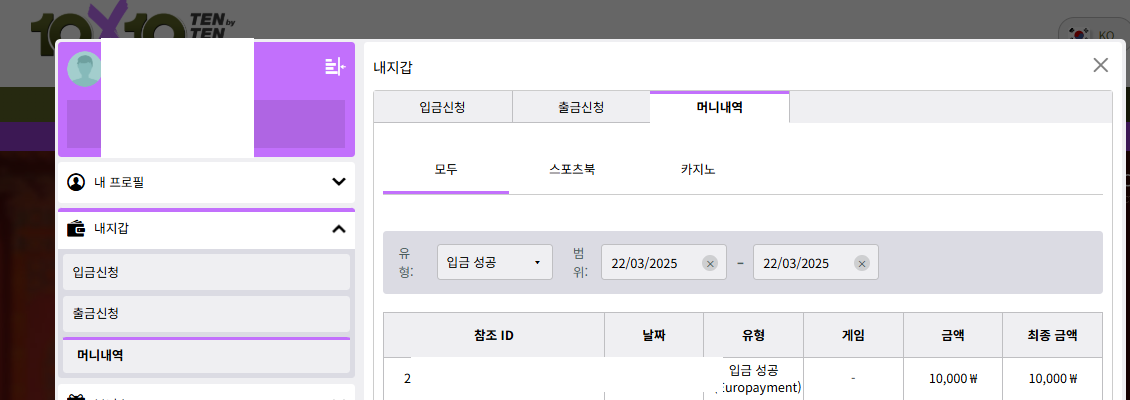Clear the start date field

click(x=710, y=263)
